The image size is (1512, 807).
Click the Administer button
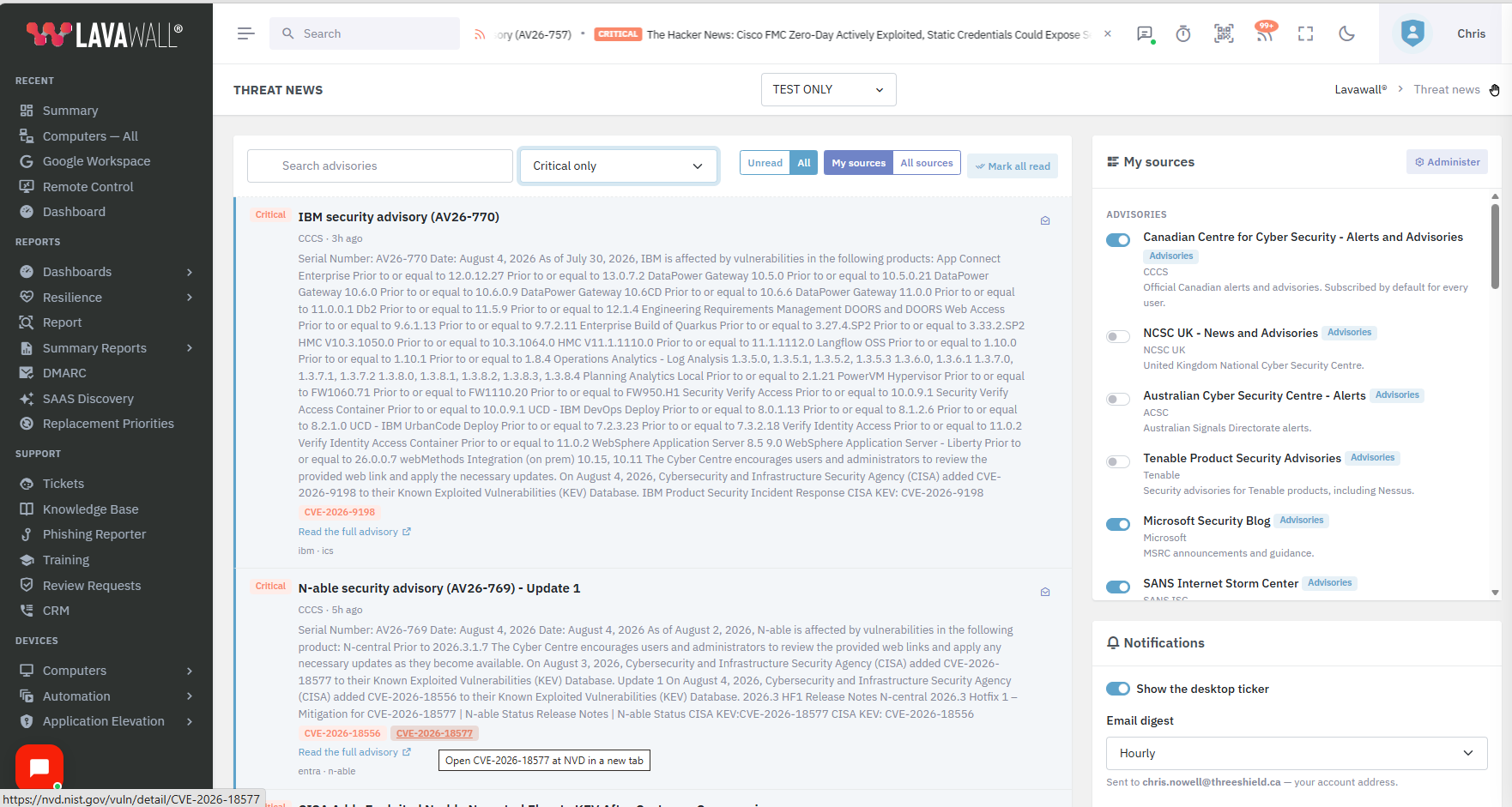1447,162
